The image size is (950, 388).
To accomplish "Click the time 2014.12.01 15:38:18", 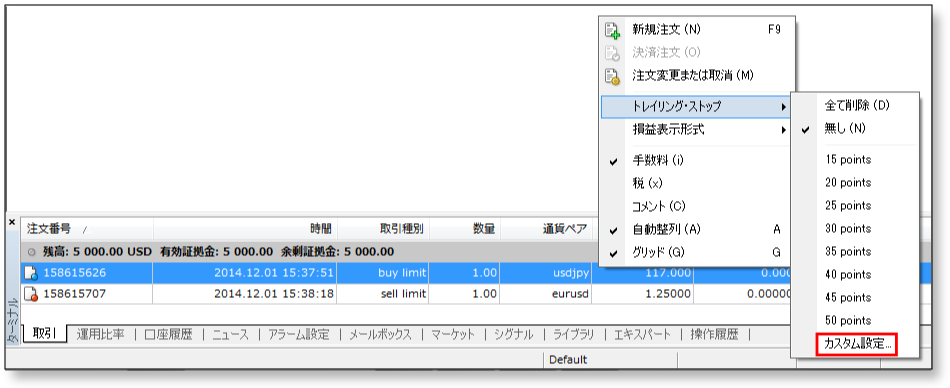I will coord(274,295).
